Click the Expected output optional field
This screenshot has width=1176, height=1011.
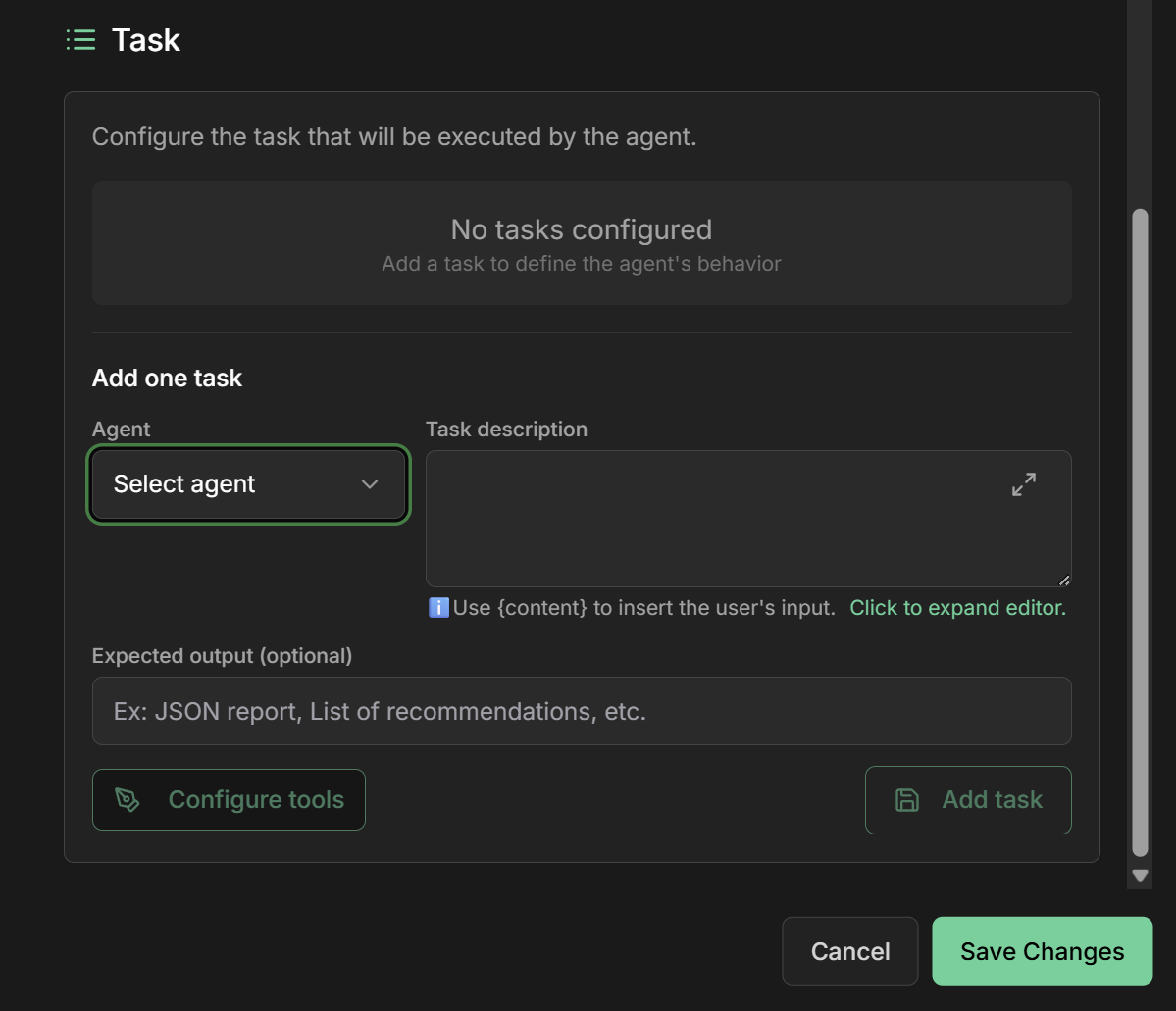pyautogui.click(x=582, y=711)
